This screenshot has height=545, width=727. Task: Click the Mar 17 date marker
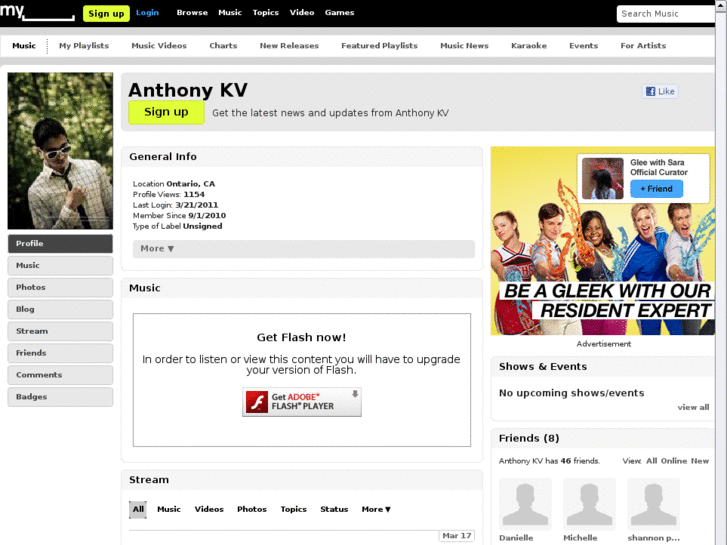(457, 536)
